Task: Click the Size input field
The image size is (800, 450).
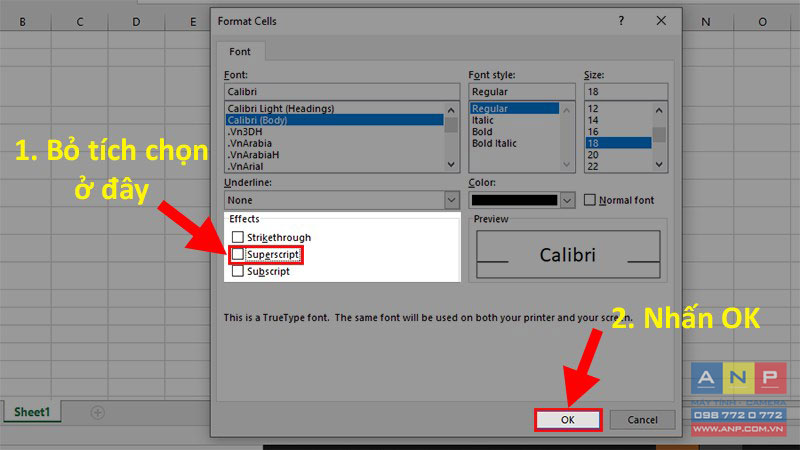Action: coord(626,92)
